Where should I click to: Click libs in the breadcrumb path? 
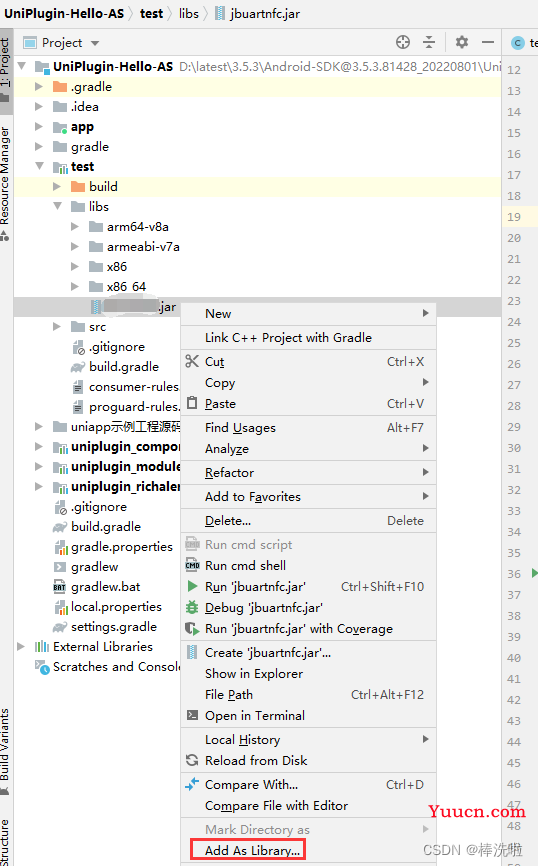click(x=188, y=14)
